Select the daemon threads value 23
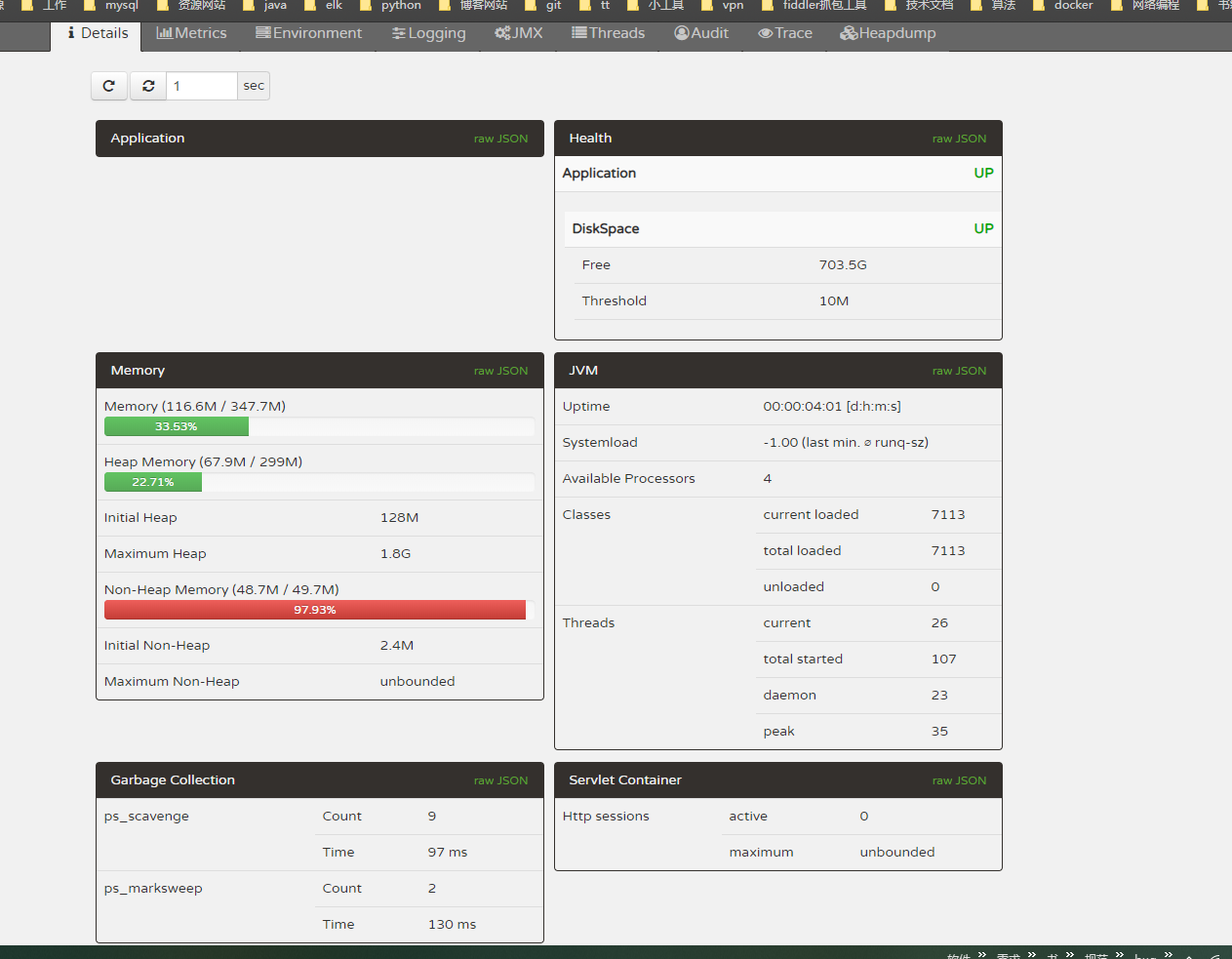Screen dimensions: 1232x959 pos(939,696)
